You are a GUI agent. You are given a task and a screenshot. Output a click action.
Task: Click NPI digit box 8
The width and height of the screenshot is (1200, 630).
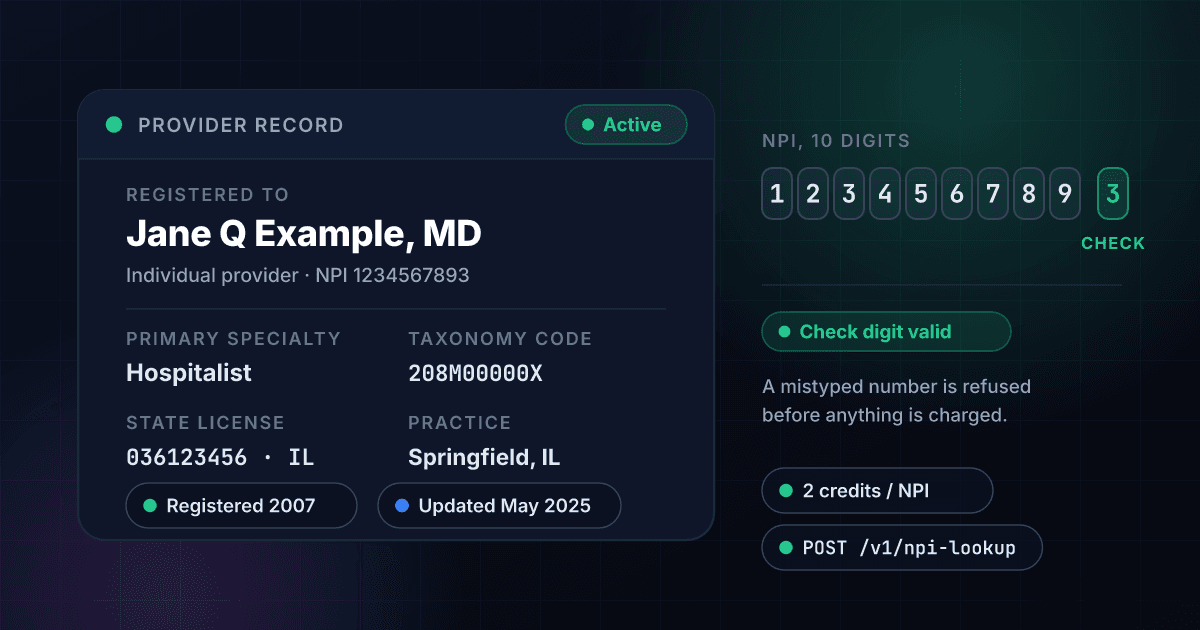[1029, 194]
